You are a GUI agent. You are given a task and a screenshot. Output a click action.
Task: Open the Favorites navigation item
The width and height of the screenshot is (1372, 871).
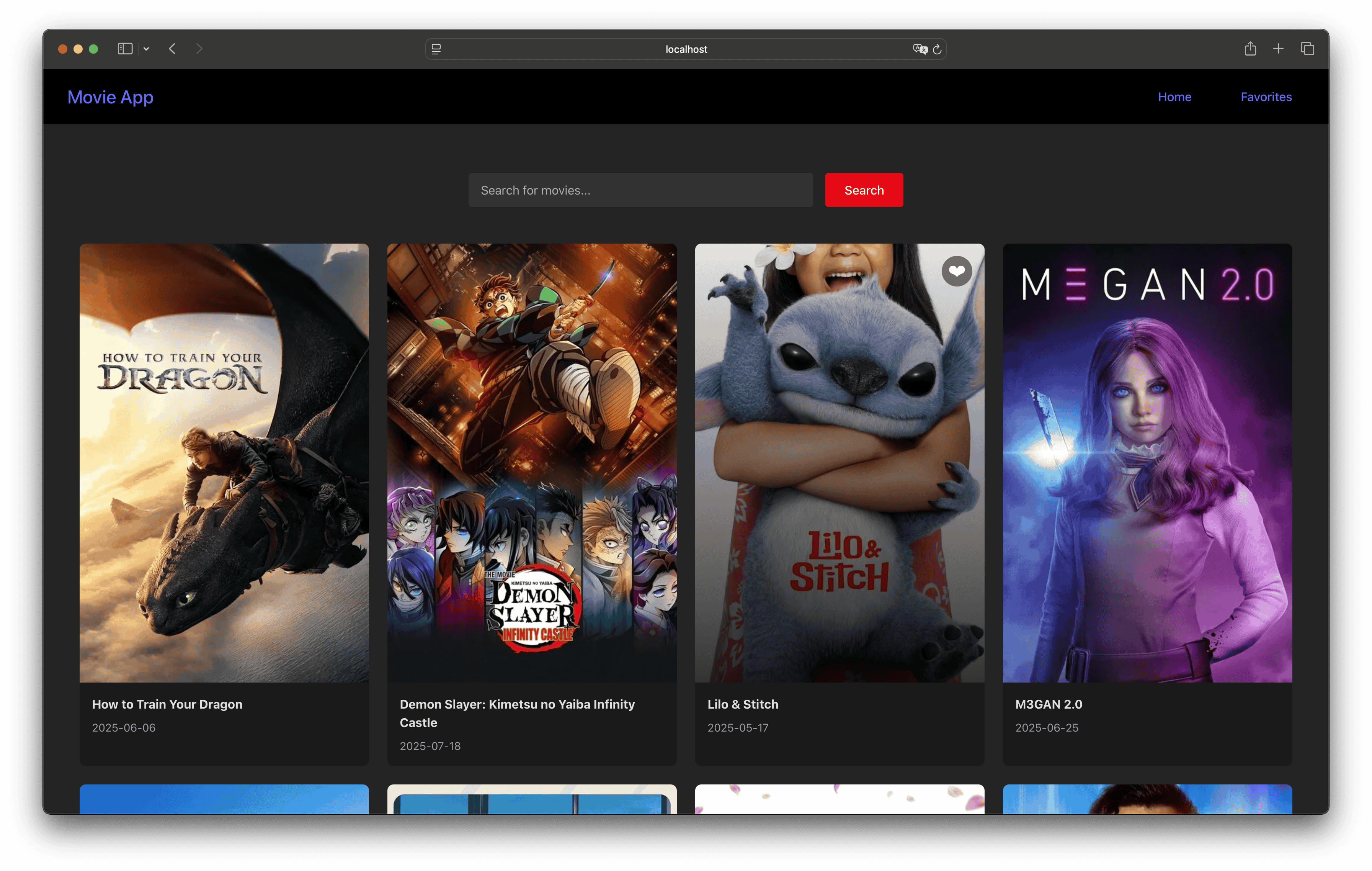click(x=1266, y=97)
